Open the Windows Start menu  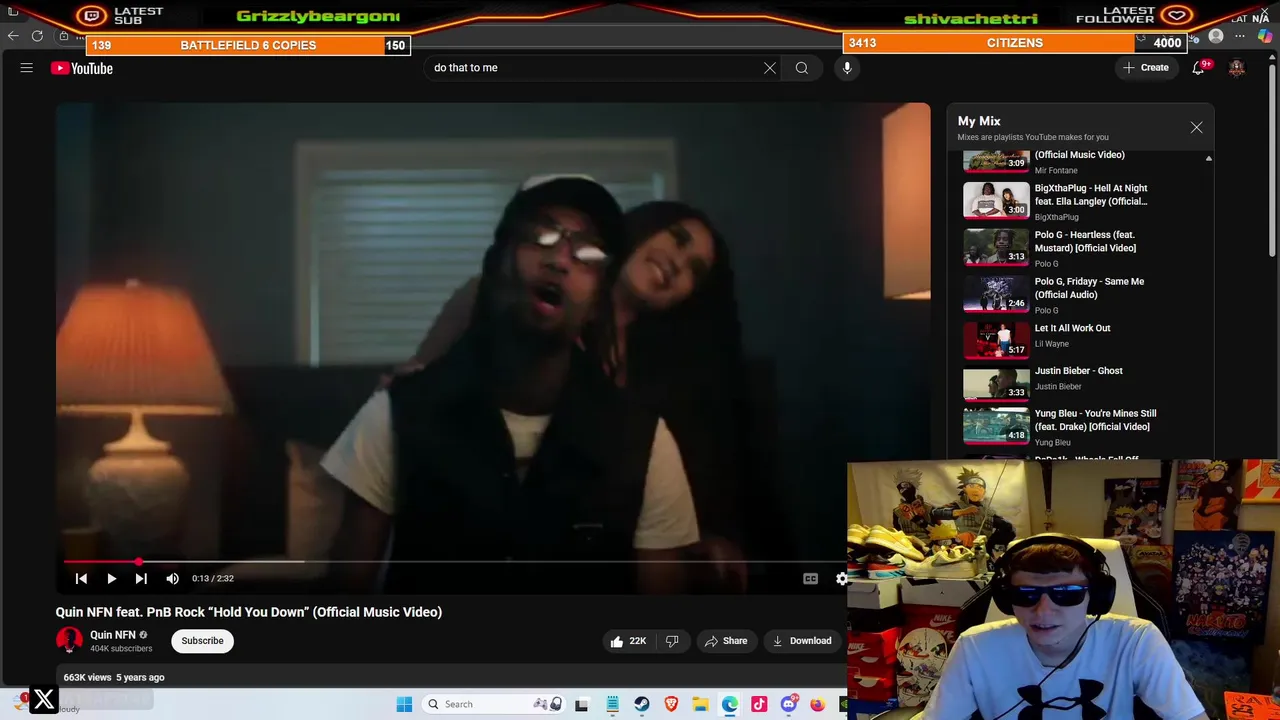coord(404,704)
